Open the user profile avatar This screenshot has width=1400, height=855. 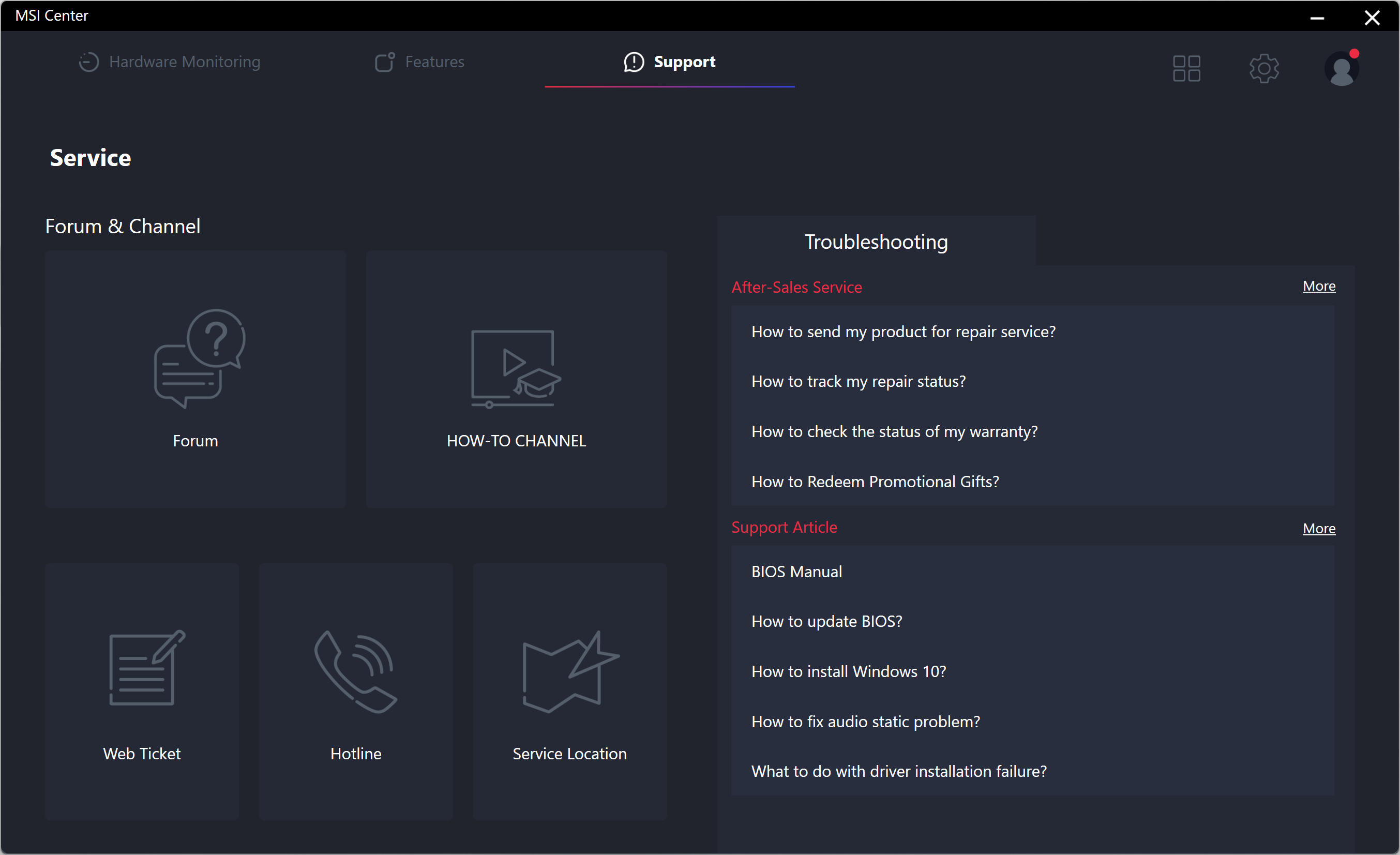point(1341,69)
